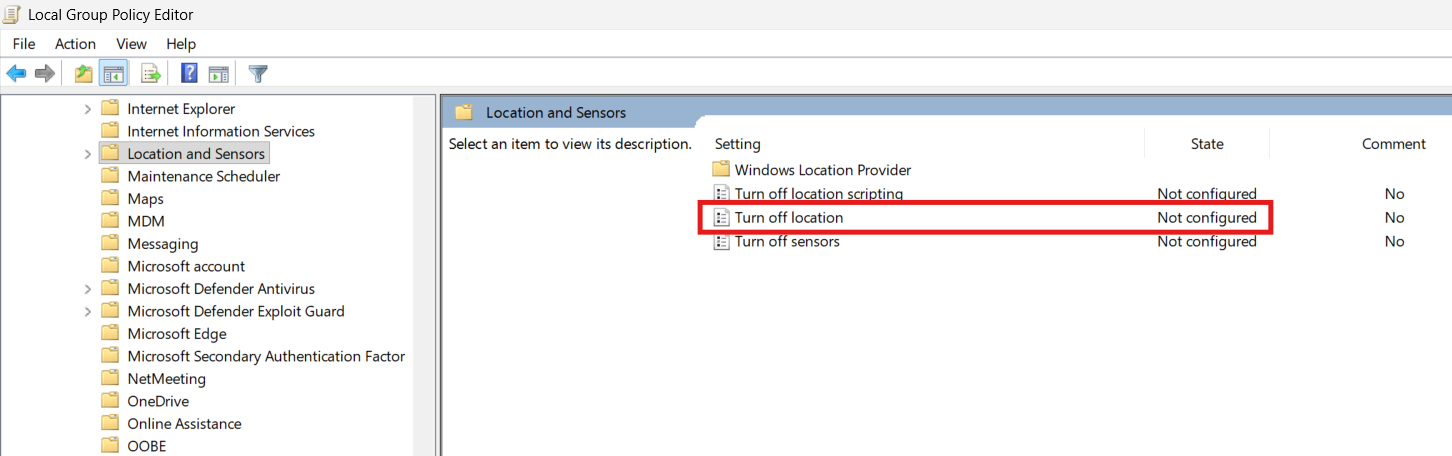This screenshot has height=456, width=1452.
Task: Sort by the State column header
Action: [1207, 144]
